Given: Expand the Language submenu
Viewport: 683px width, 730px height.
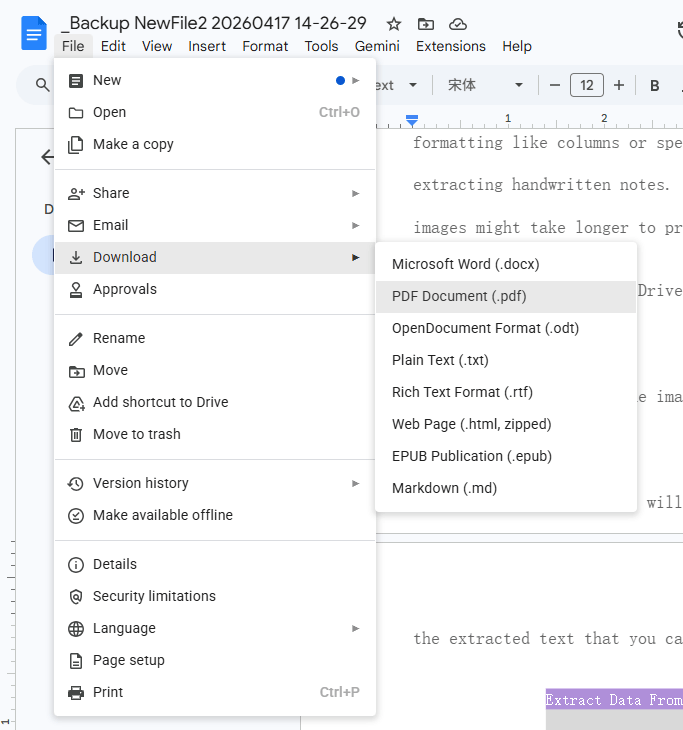Looking at the screenshot, I should pos(215,629).
